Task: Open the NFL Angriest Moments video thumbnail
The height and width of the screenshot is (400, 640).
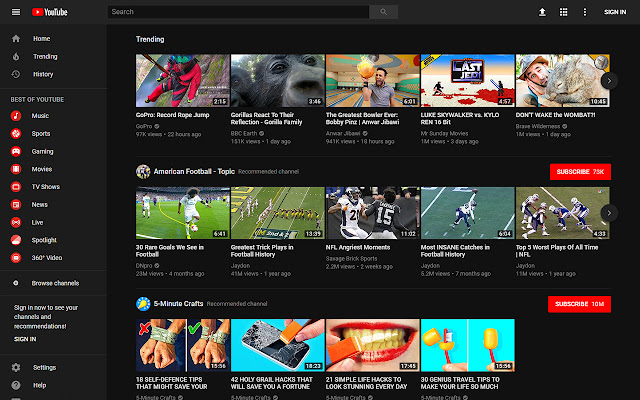Action: [x=372, y=212]
